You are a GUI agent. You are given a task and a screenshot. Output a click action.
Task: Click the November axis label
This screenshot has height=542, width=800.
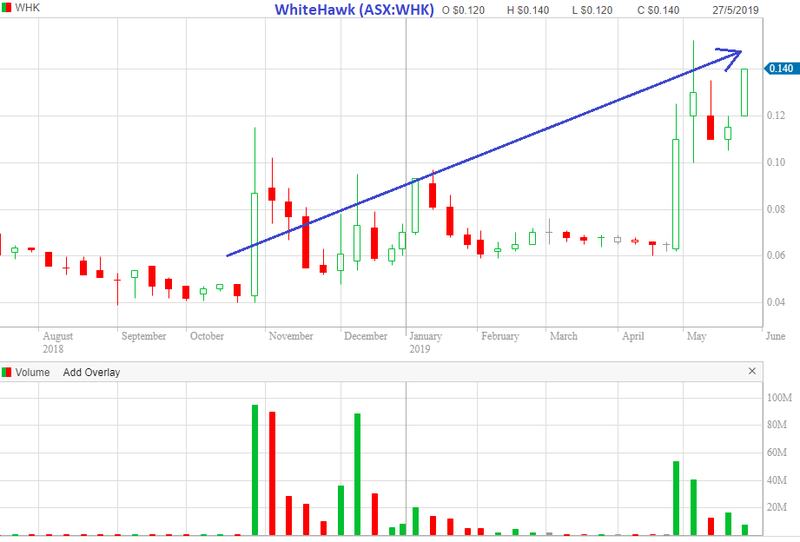(x=291, y=336)
